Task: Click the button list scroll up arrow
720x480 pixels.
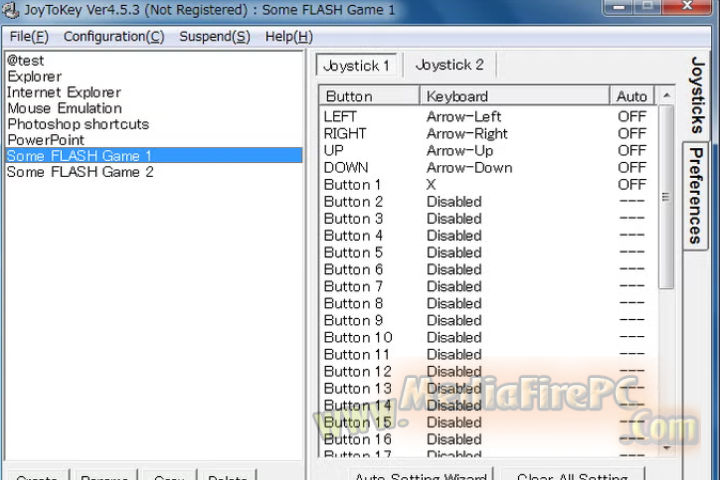Action: pos(666,96)
